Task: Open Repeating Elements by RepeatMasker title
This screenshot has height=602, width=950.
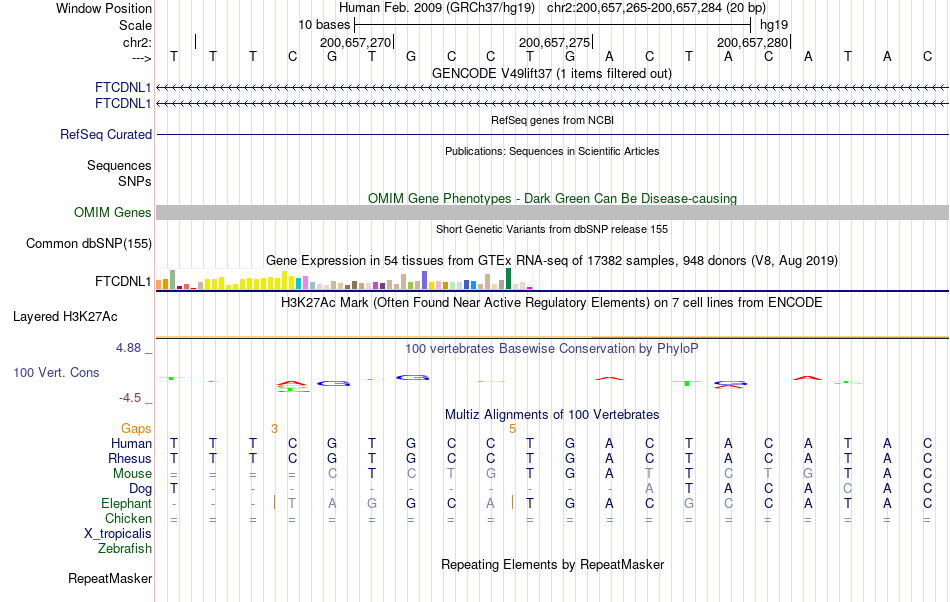Action: 553,564
